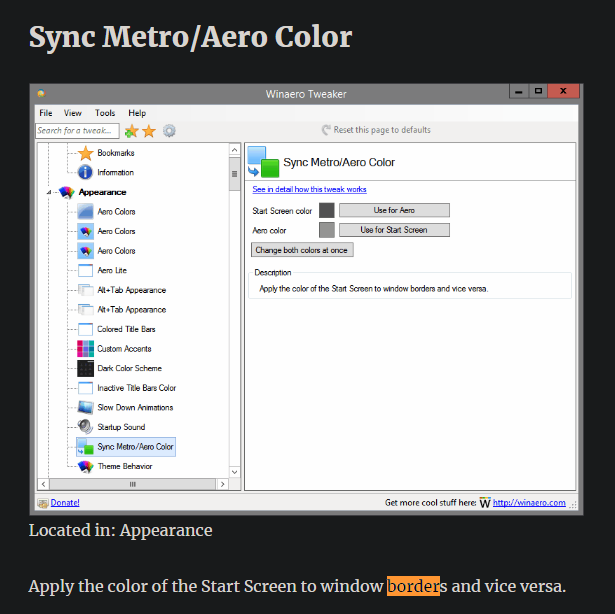Choose the Dark Color Scheme icon
Screen dimensions: 615x614
85,368
